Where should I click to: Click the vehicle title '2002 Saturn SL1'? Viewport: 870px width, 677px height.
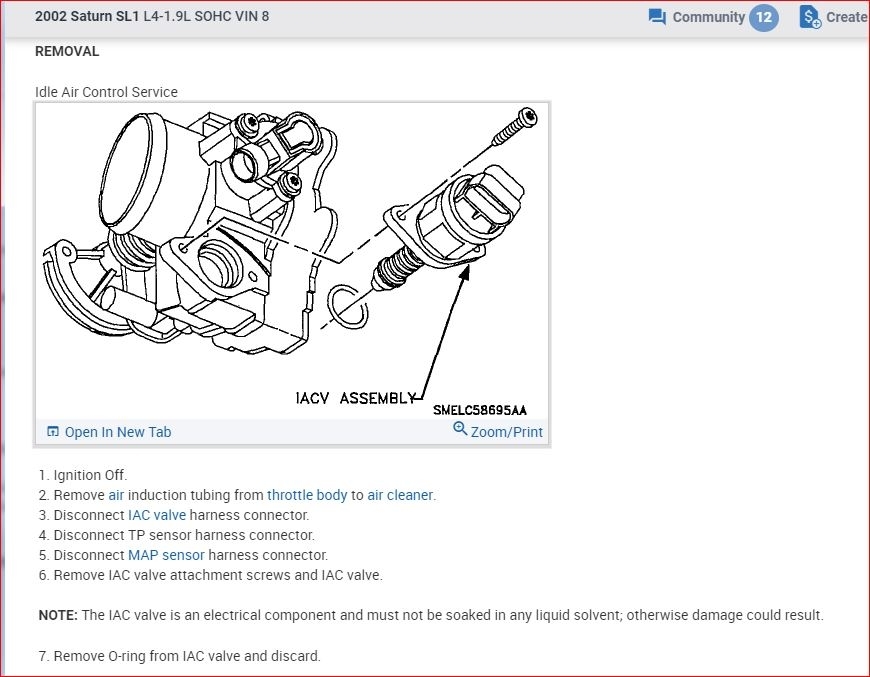87,16
